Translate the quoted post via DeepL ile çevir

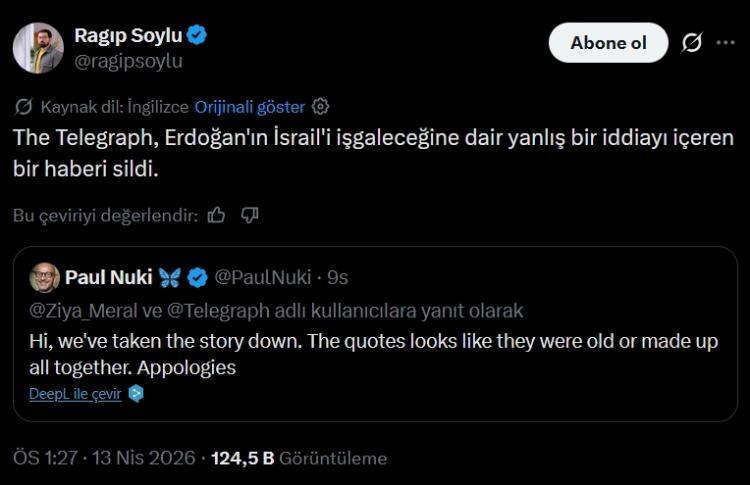click(75, 394)
